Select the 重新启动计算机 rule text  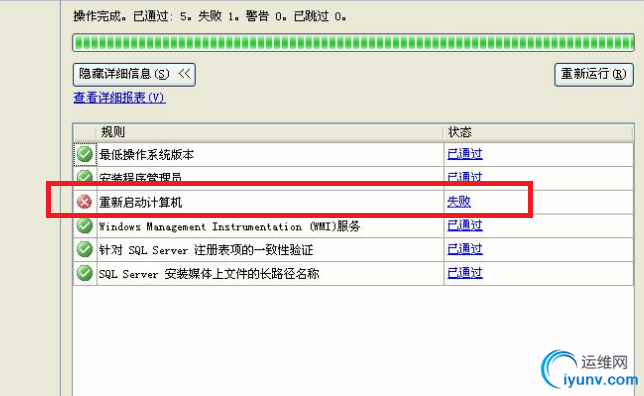tap(140, 202)
